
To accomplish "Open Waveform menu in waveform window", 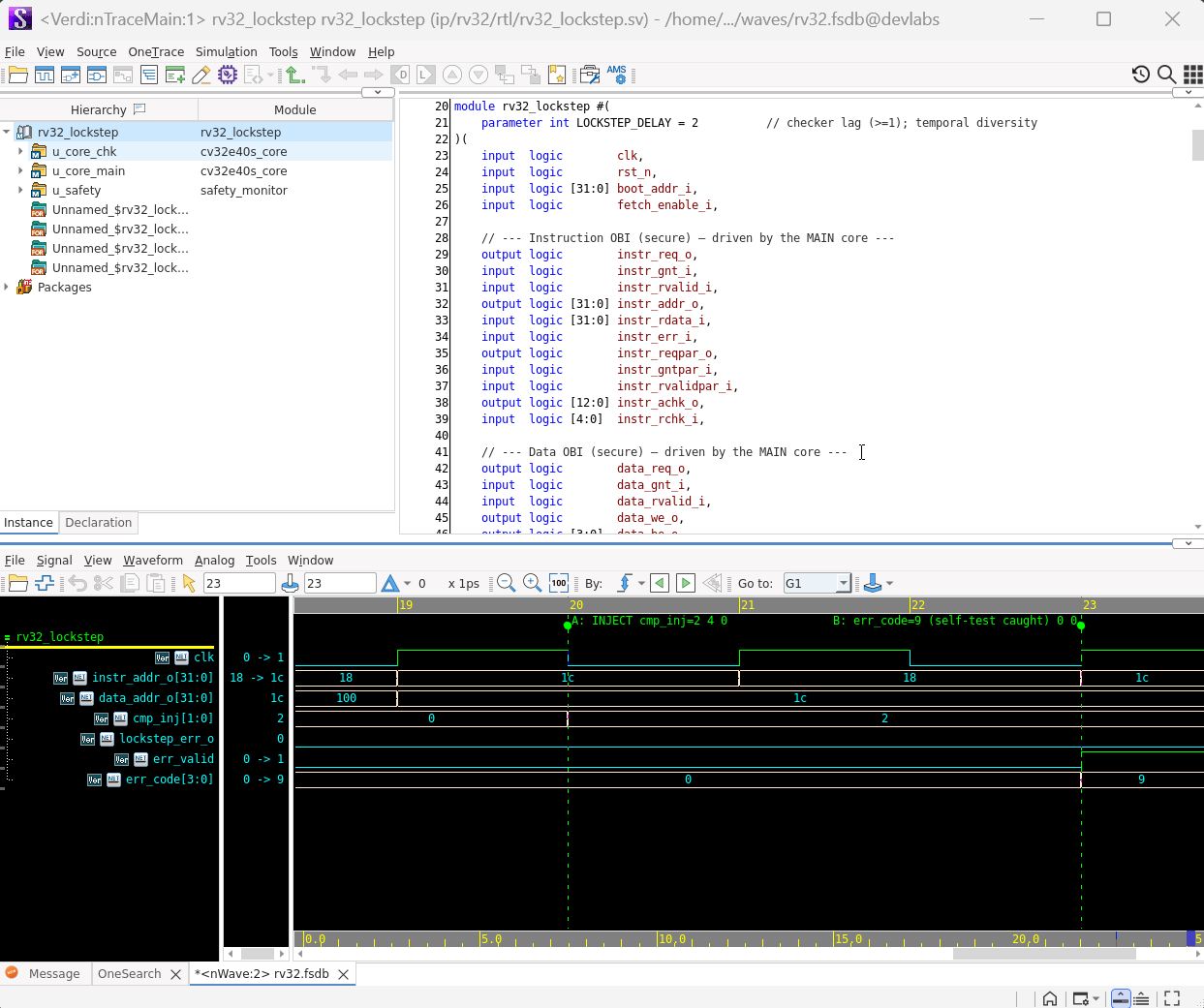I will [x=153, y=560].
